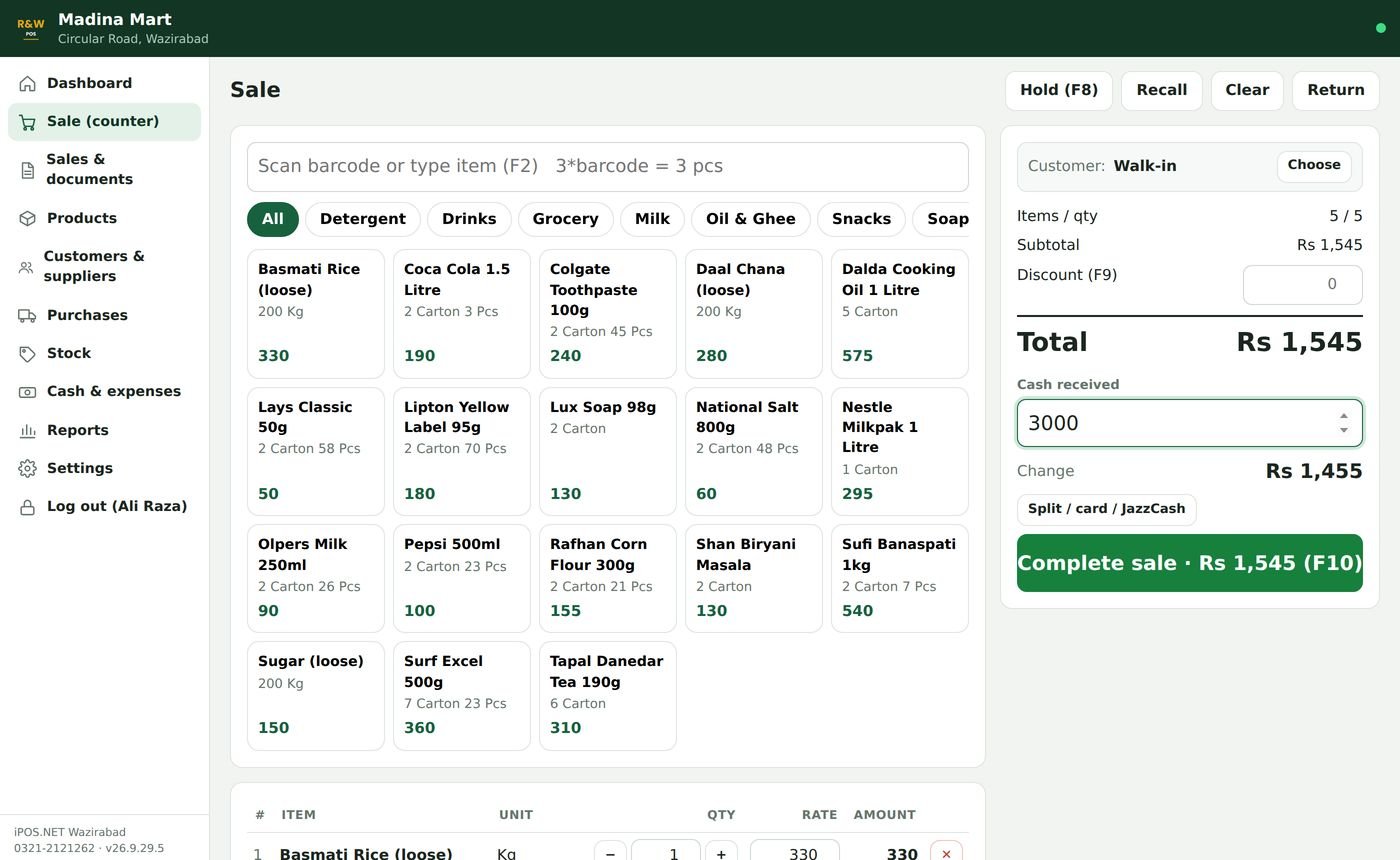The image size is (1400, 860).
Task: Increase Cash received using the up arrow
Action: coord(1344,416)
